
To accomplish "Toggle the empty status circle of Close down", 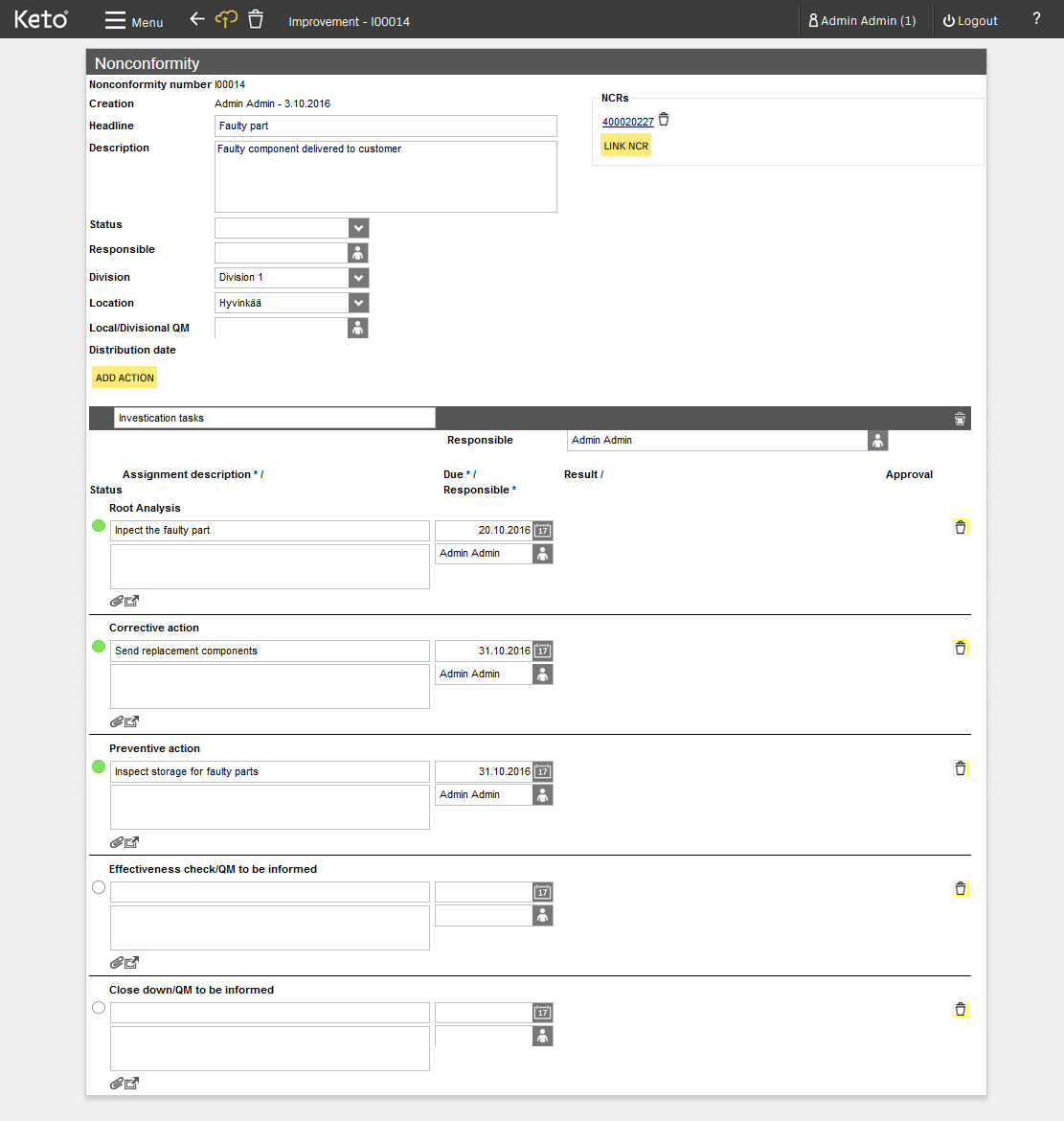I will click(x=99, y=1008).
